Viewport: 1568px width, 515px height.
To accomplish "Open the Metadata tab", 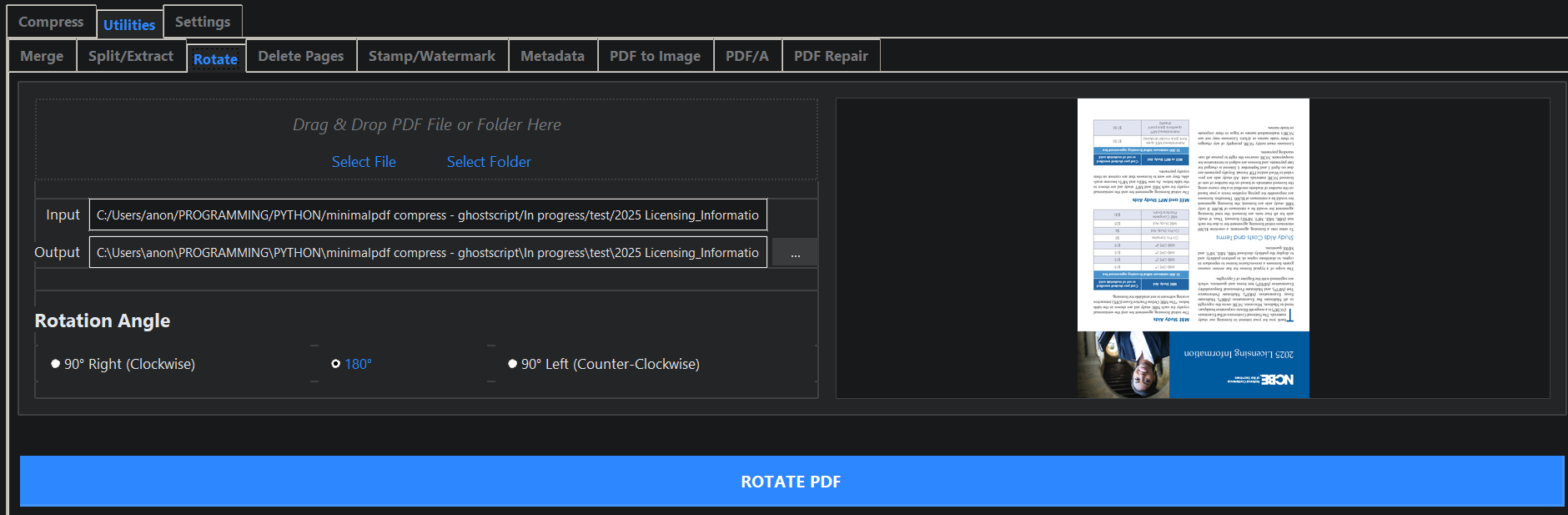I will click(x=552, y=56).
